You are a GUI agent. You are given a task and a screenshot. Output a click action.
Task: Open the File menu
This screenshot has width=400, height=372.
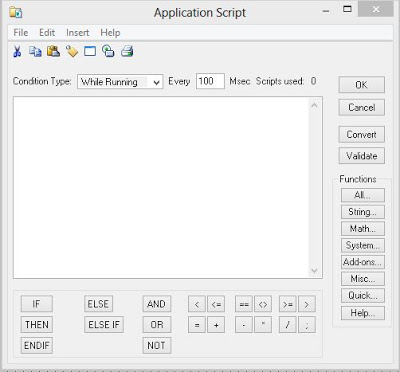tap(21, 33)
